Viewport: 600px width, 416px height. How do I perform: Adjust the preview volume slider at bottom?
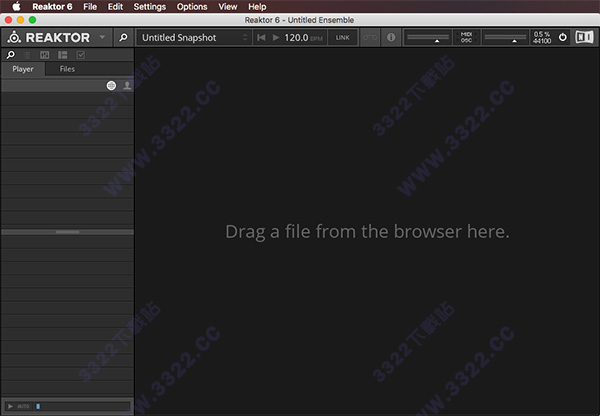point(82,406)
